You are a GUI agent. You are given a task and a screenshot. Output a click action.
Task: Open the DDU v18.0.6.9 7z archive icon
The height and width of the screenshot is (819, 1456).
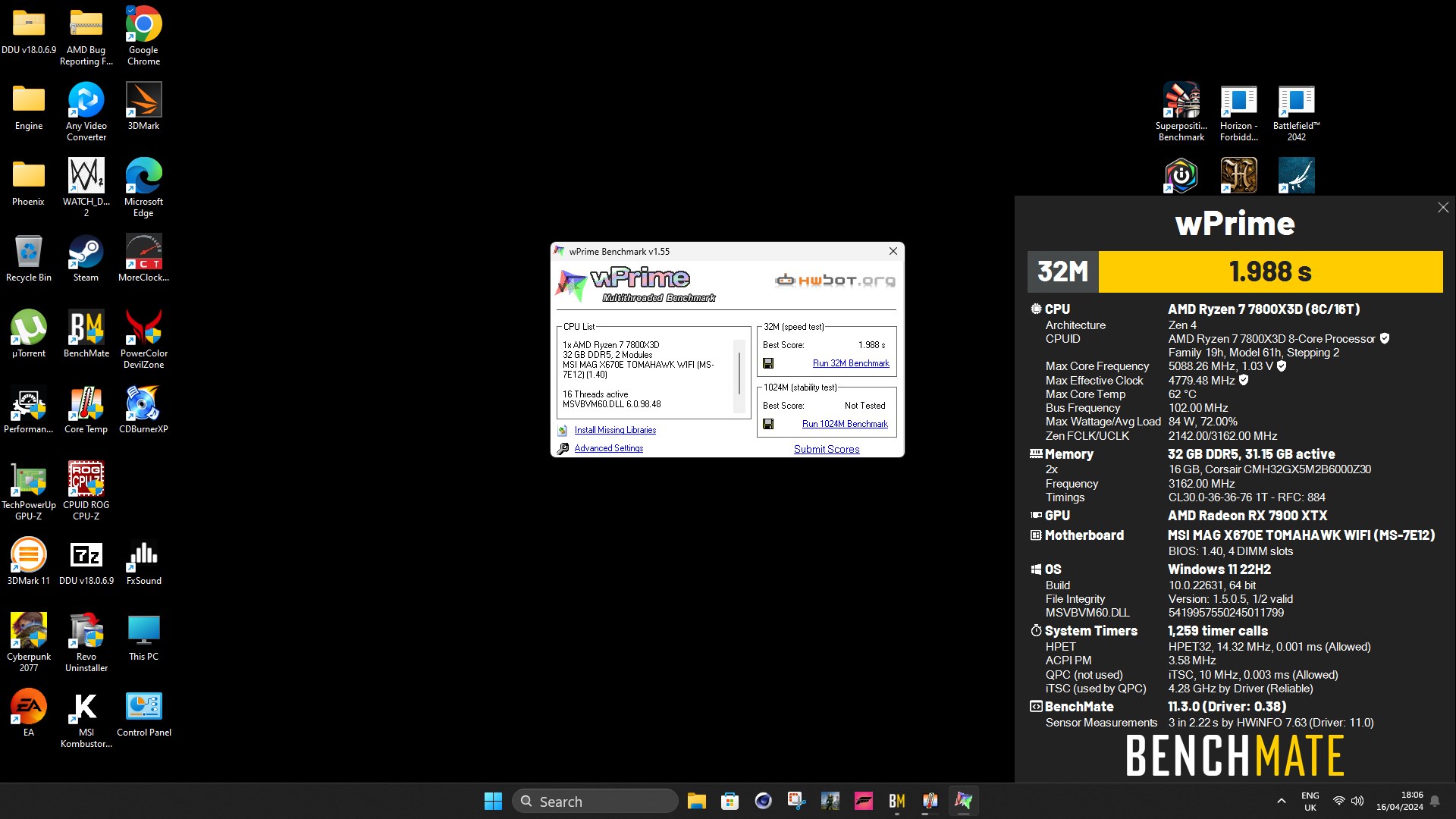(86, 561)
